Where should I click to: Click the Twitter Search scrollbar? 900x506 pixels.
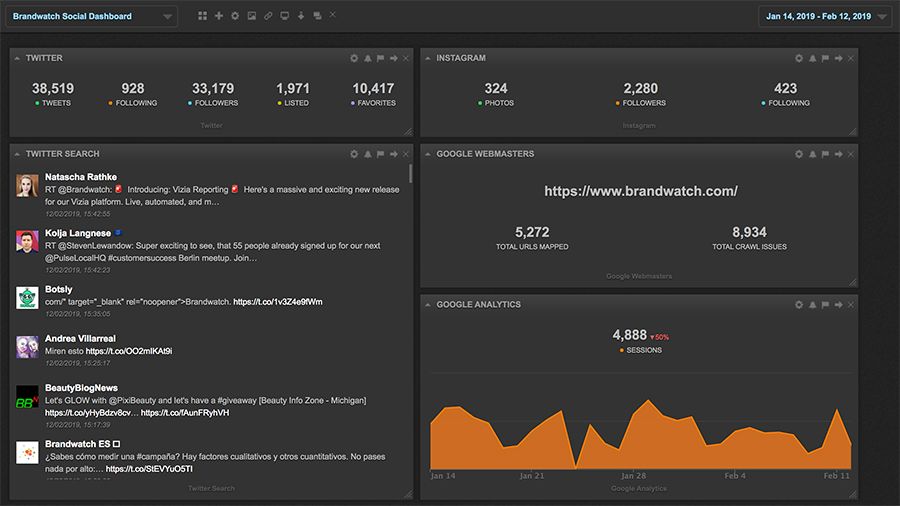(410, 175)
